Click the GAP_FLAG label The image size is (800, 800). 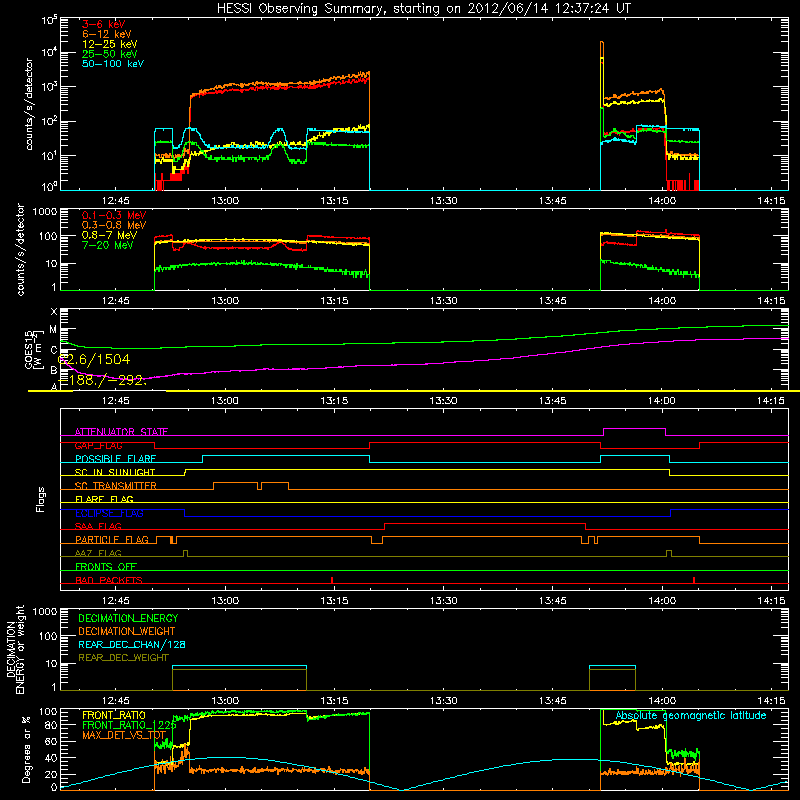pyautogui.click(x=98, y=445)
